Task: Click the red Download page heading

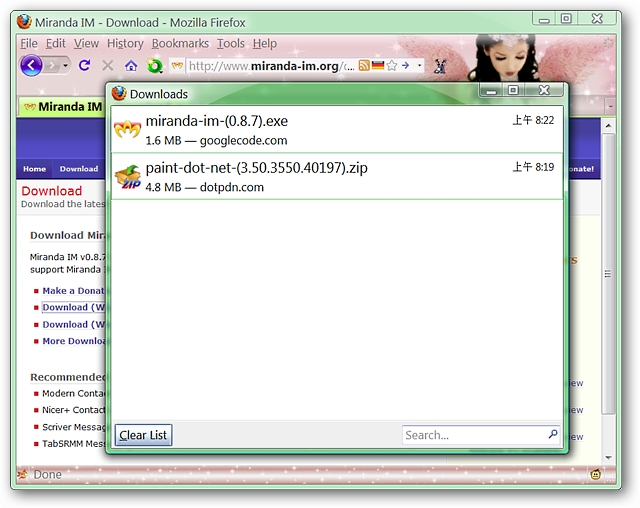Action: pyautogui.click(x=51, y=191)
